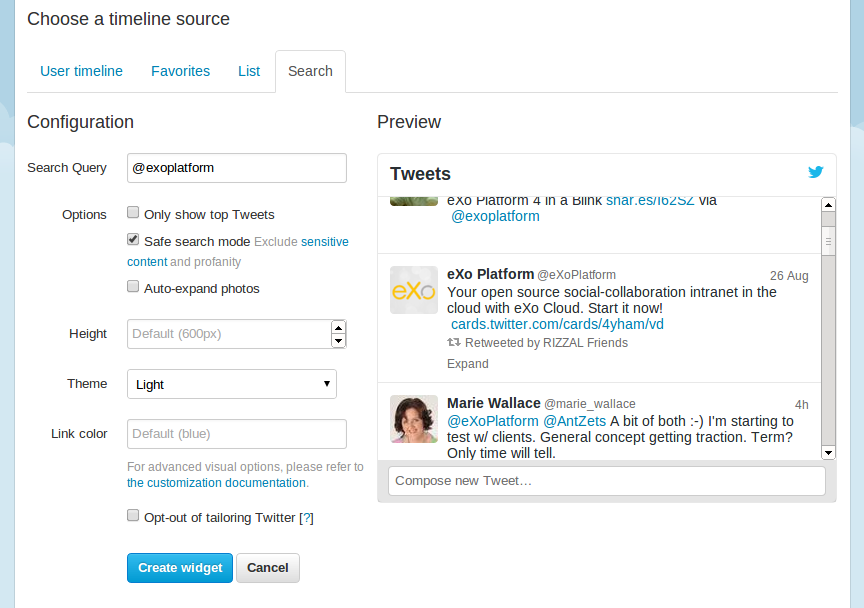
Task: Click the scroll up arrow in tweets preview
Action: 828,205
